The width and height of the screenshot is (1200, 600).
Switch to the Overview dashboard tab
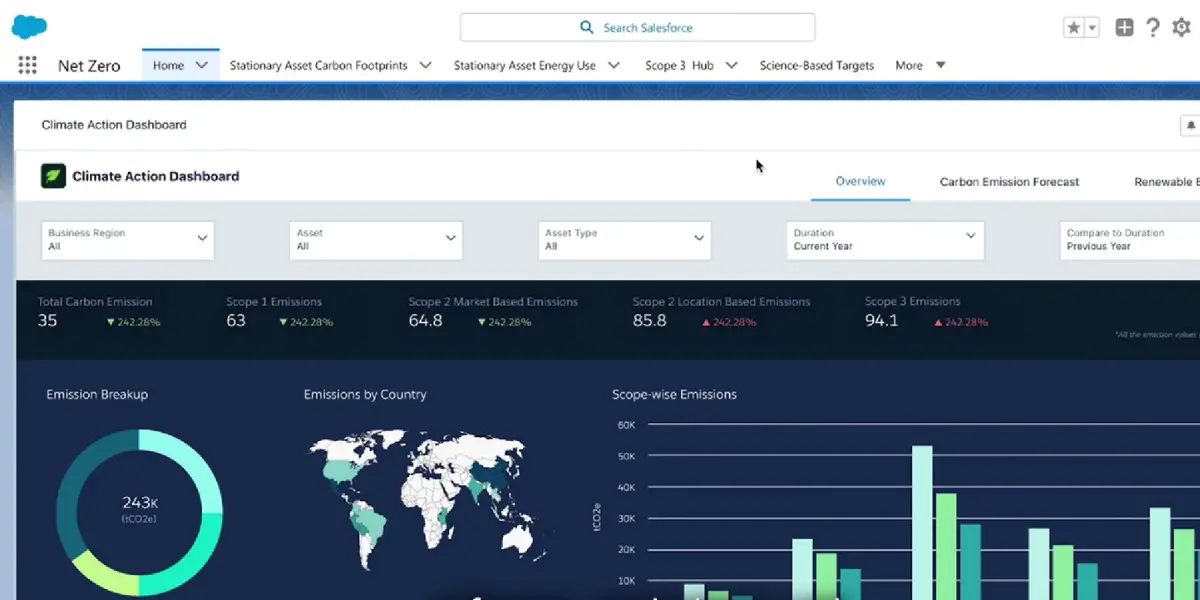[x=860, y=181]
